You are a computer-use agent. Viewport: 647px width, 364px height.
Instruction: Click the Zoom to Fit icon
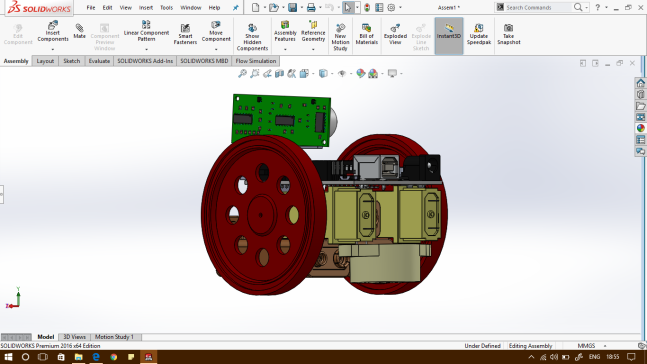(x=242, y=73)
